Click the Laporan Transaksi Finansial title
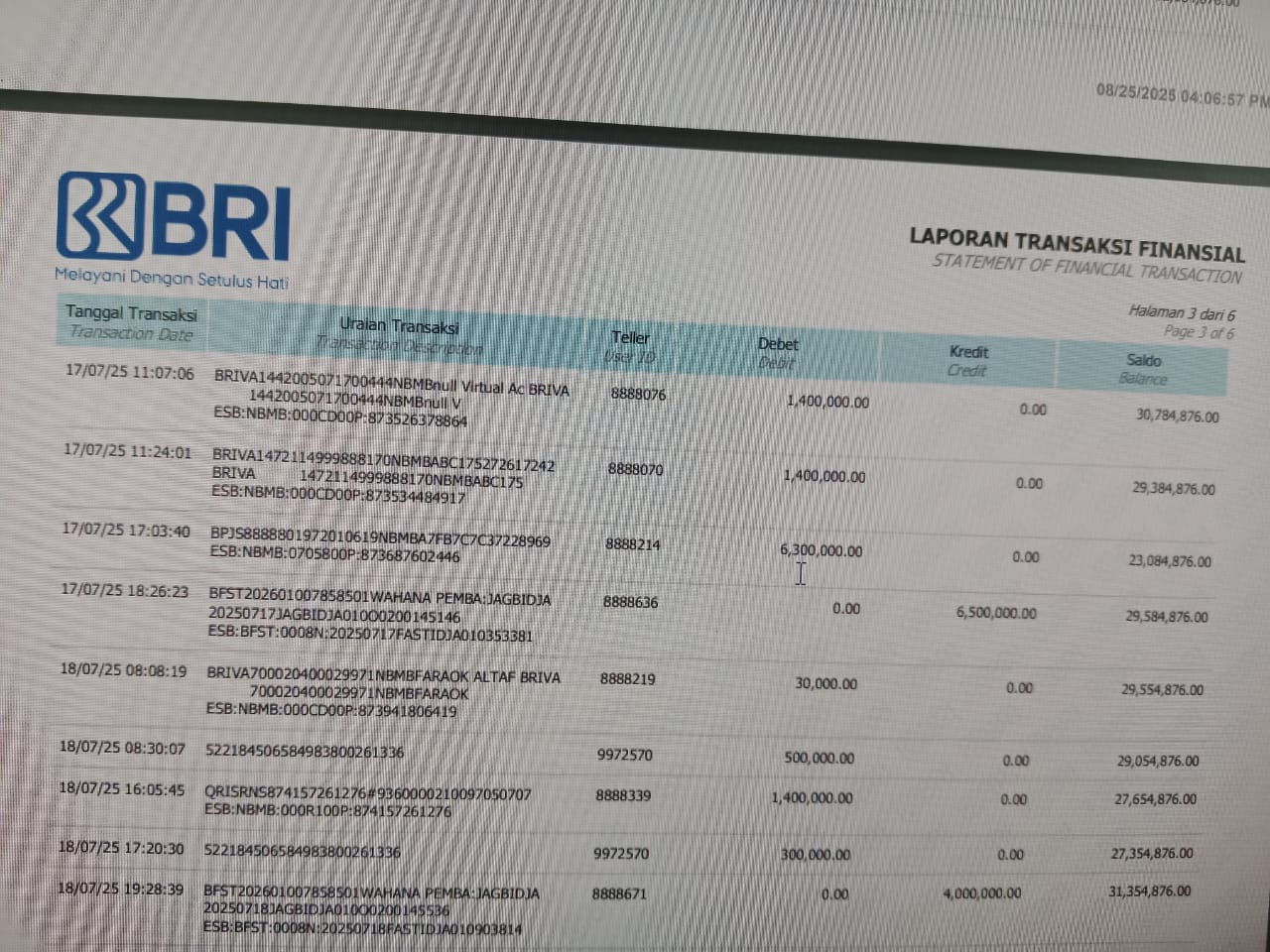Viewport: 1270px width, 952px height. click(1076, 245)
